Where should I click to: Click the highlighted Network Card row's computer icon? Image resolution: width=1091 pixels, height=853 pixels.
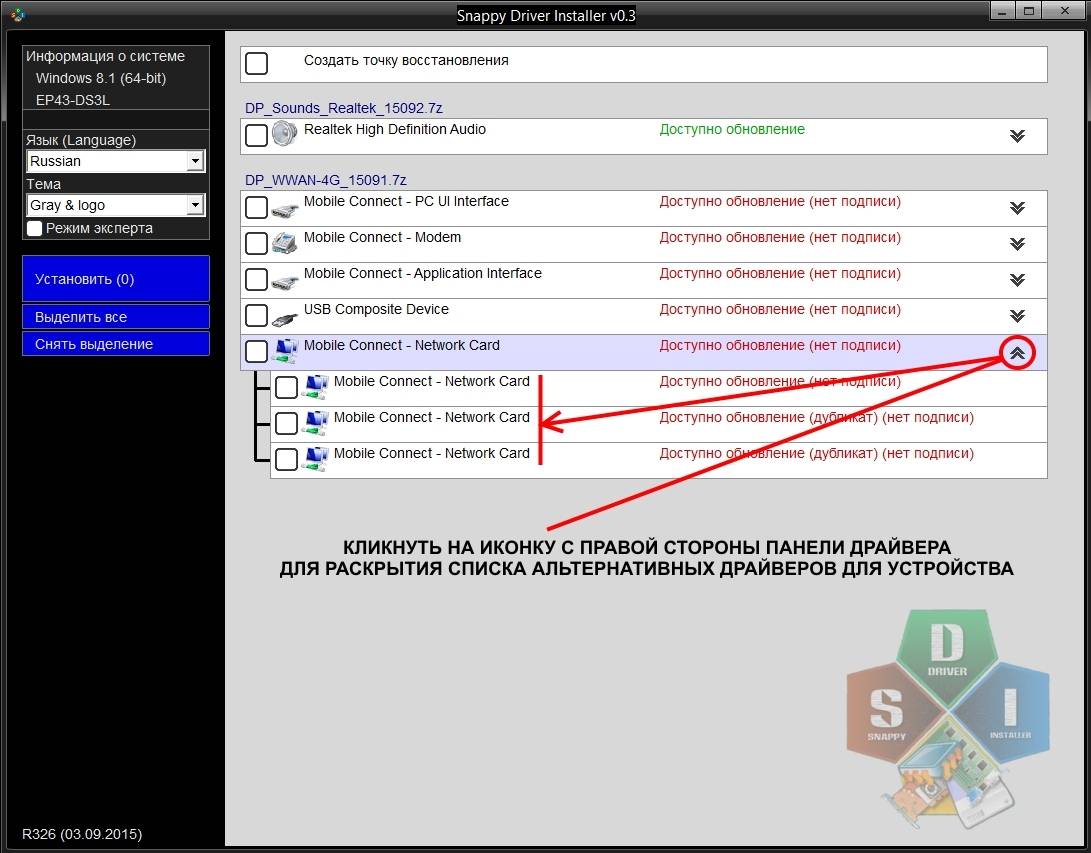coord(285,350)
